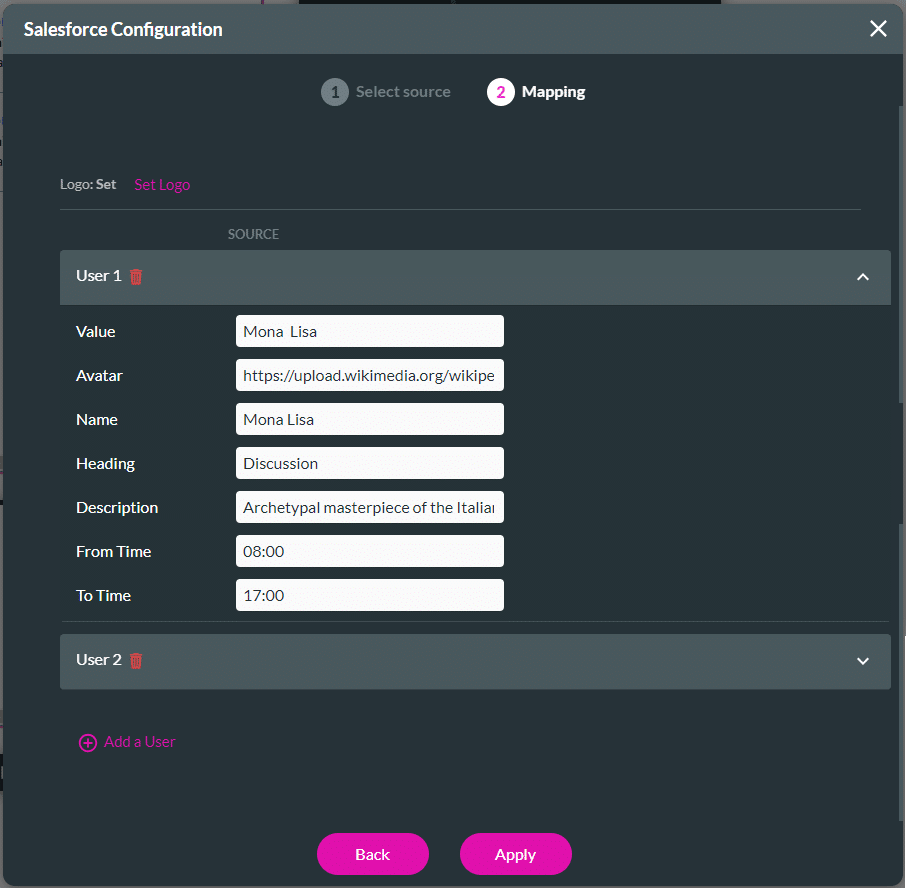Select the Mapping step
Screen dimensions: 906x888
553,91
